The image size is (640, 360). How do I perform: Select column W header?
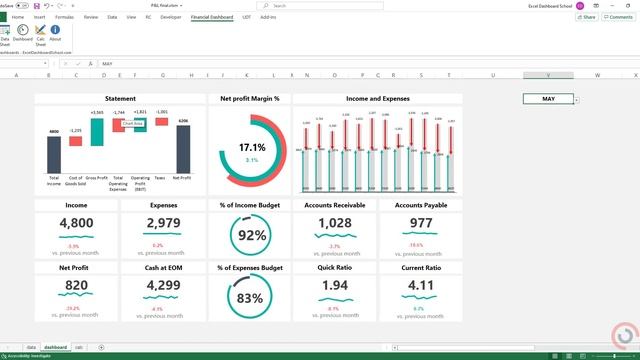point(597,75)
